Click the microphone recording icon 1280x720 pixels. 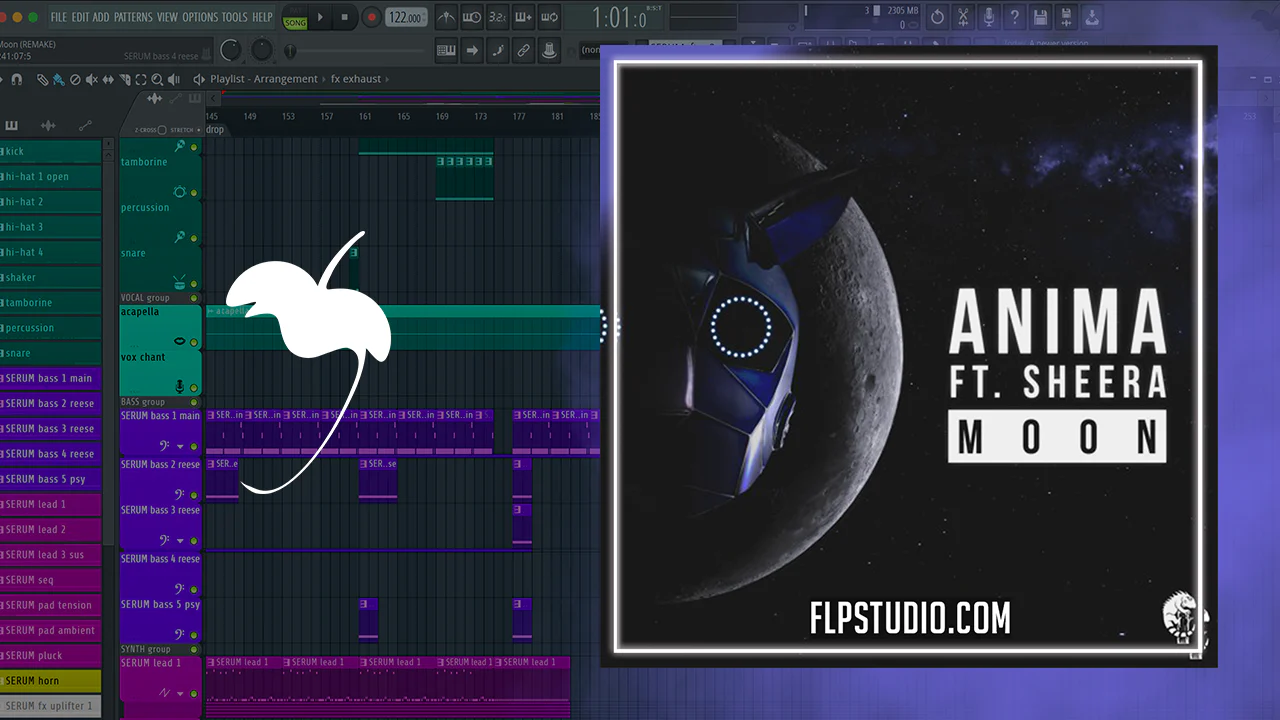click(x=989, y=17)
